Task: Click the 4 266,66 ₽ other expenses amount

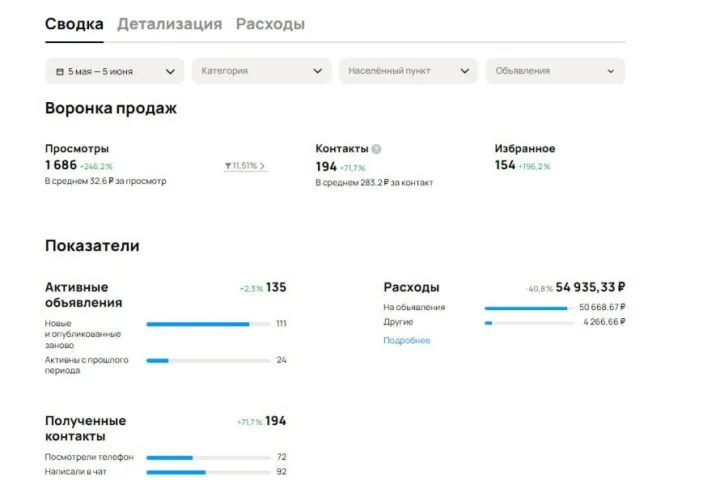Action: click(604, 322)
